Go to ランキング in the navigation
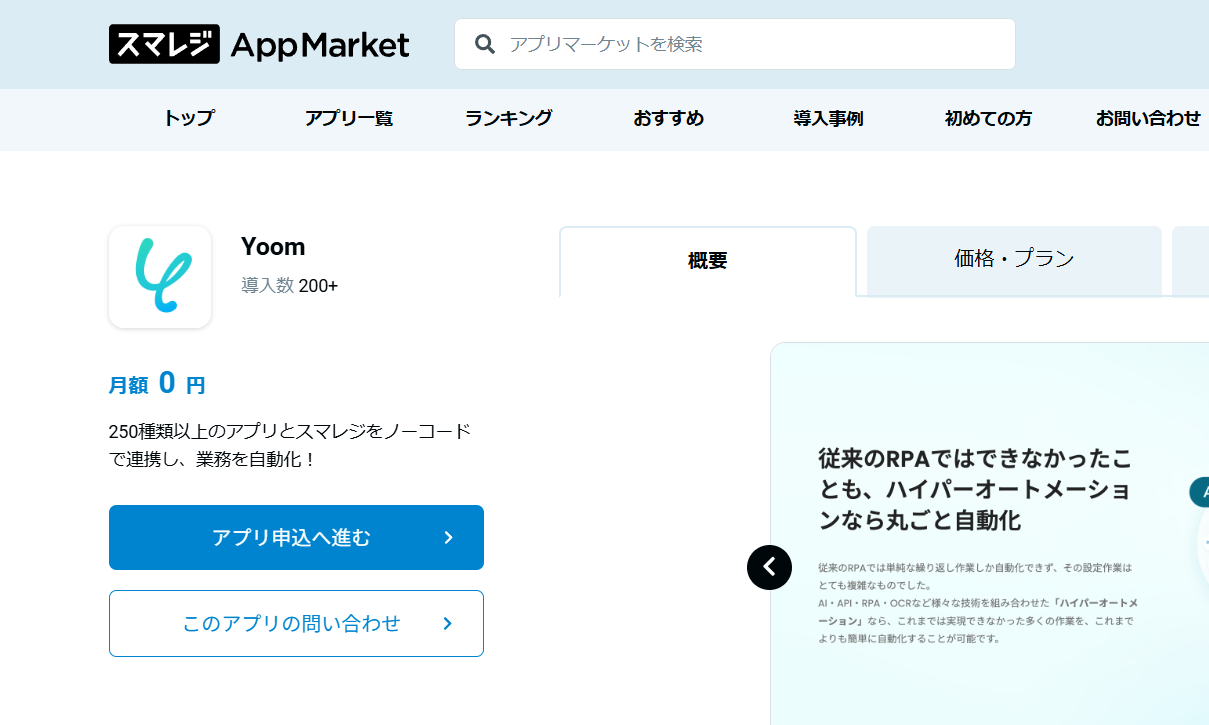The image size is (1209, 725). (x=508, y=118)
